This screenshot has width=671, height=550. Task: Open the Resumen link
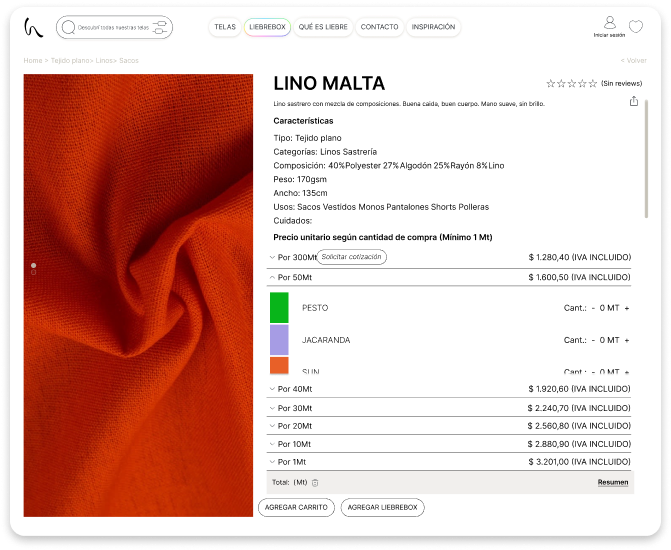pyautogui.click(x=613, y=482)
